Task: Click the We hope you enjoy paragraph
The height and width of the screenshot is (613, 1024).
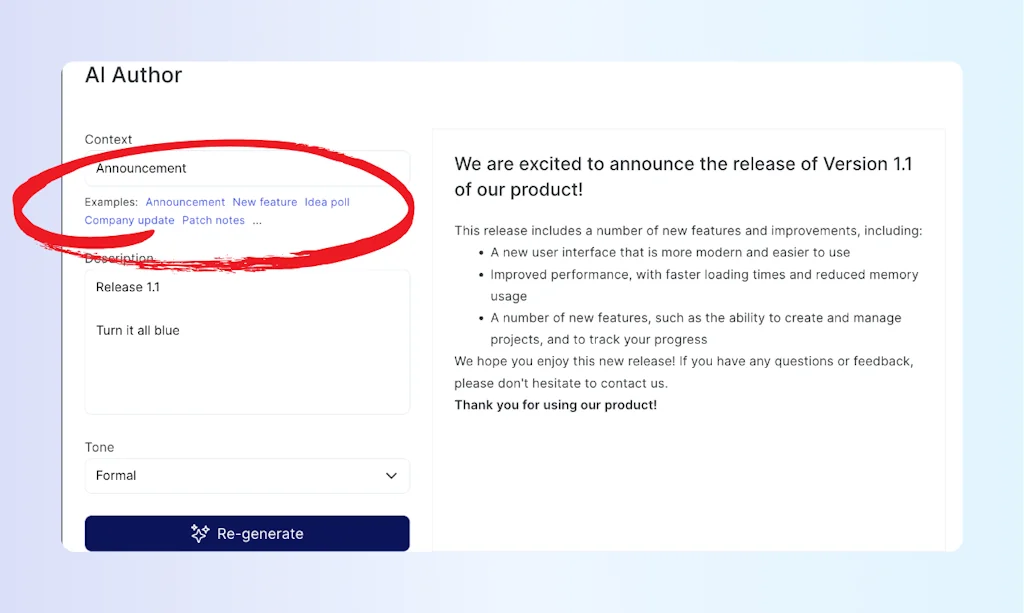Action: [x=683, y=371]
